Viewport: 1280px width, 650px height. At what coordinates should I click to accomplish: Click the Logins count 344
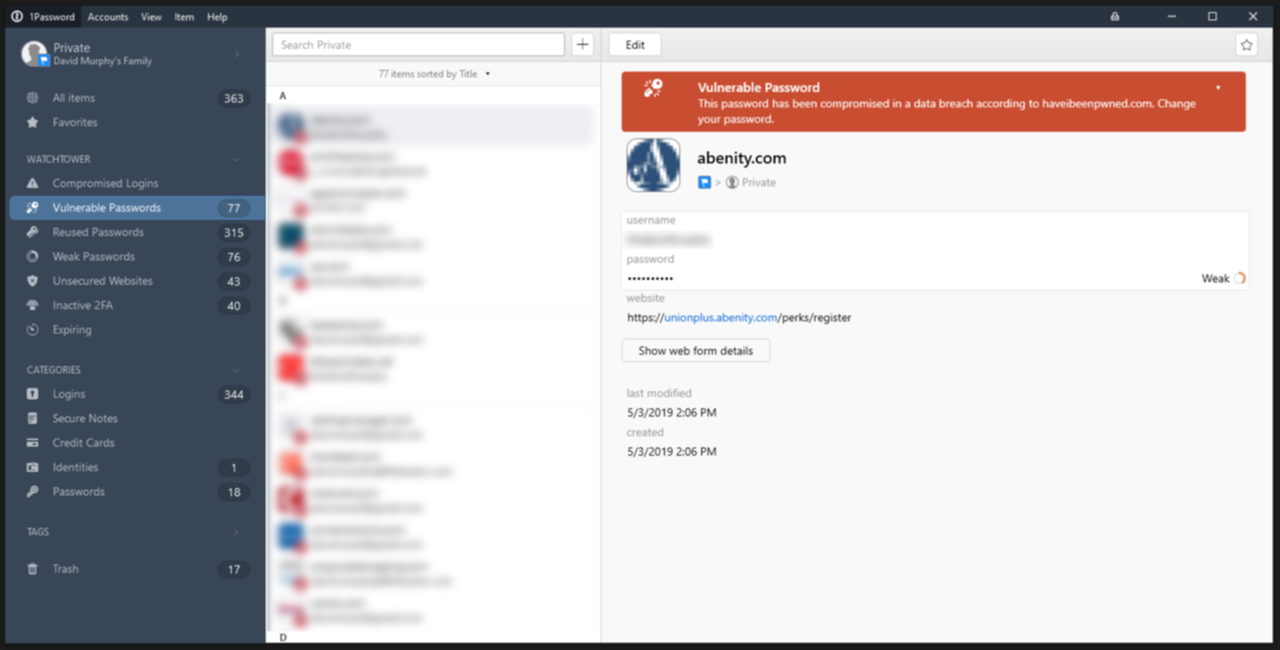tap(234, 394)
